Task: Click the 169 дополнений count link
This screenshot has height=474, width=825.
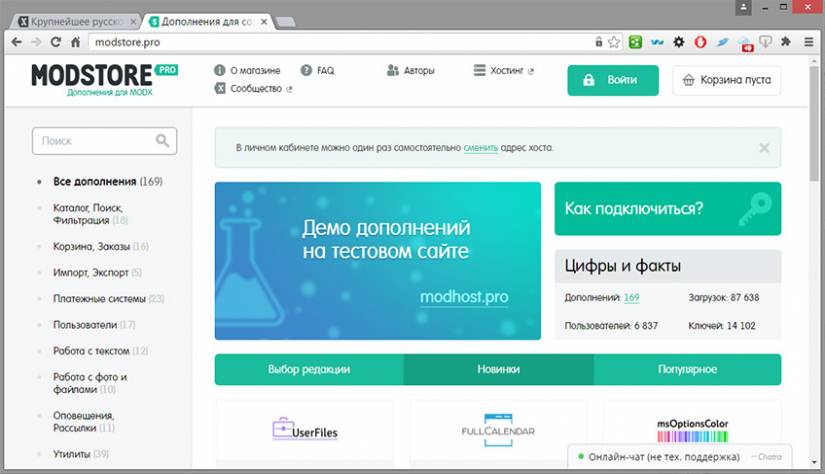Action: pos(631,297)
